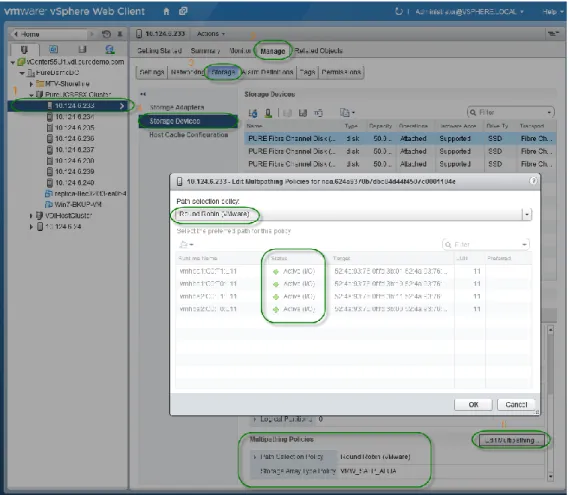Click the refresh icon beside the Administrator name
Screen dimensions: 569x495
[x=398, y=12]
